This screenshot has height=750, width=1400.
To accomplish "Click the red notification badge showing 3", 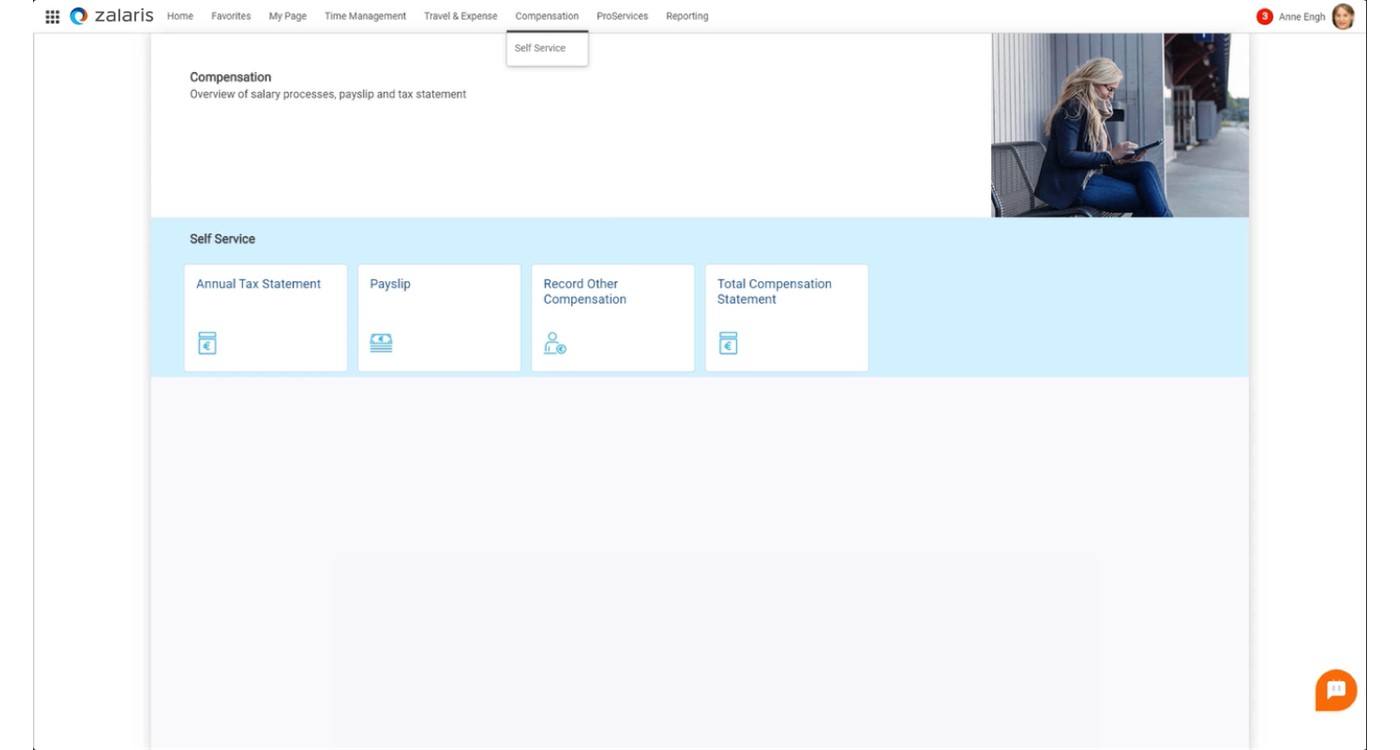I will tap(1266, 15).
